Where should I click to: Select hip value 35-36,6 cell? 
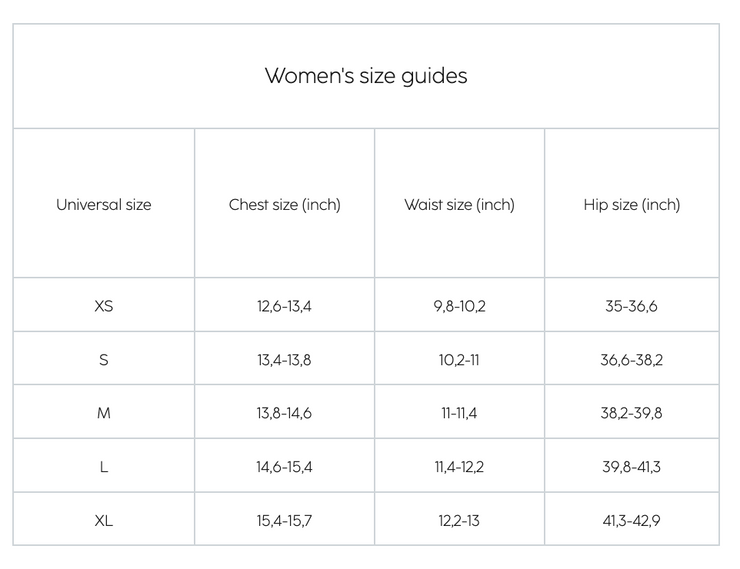[631, 306]
